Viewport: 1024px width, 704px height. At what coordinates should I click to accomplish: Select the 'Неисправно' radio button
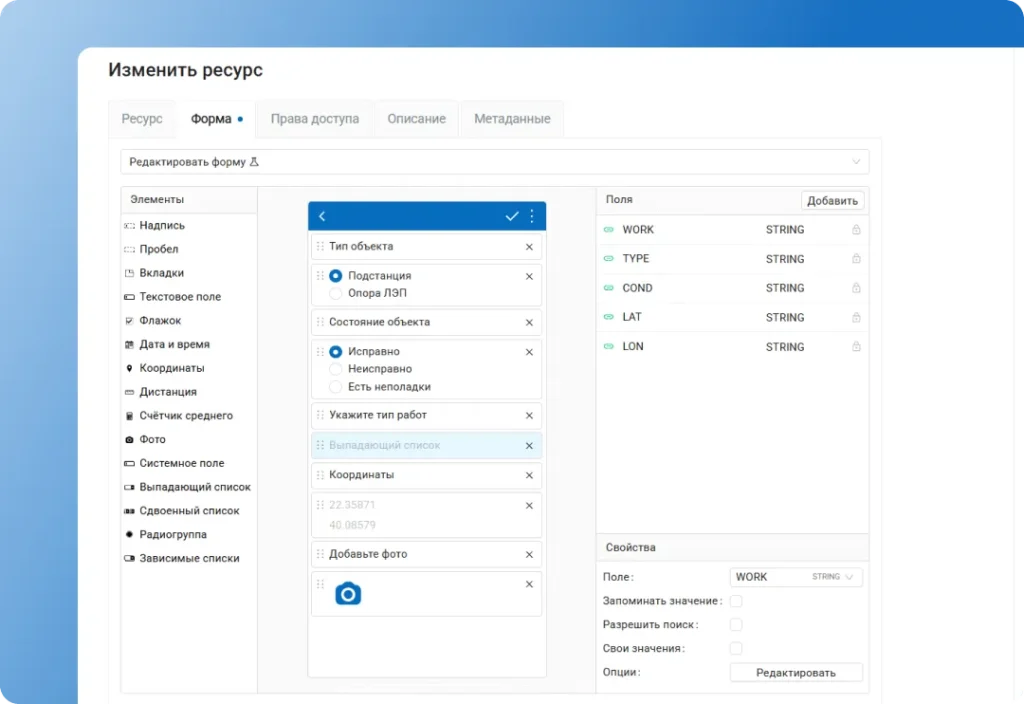coord(336,369)
